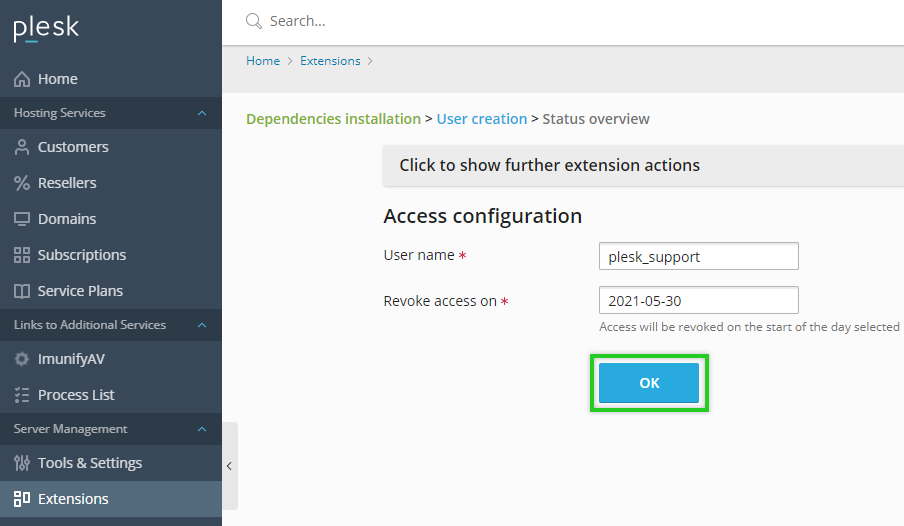Viewport: 904px width, 526px height.
Task: Open the User creation step link
Action: (x=481, y=119)
